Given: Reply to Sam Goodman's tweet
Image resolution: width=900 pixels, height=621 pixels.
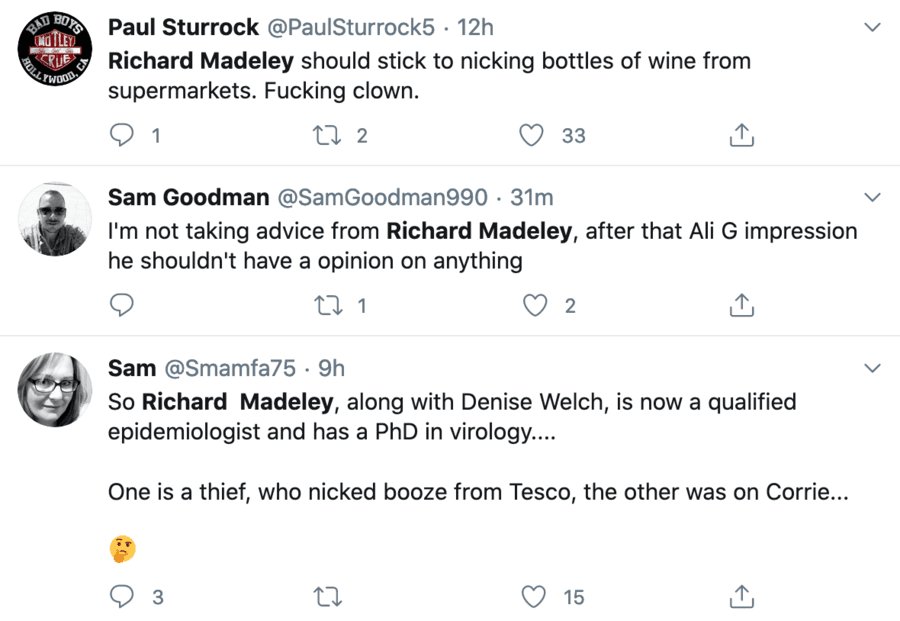Looking at the screenshot, I should pyautogui.click(x=122, y=305).
